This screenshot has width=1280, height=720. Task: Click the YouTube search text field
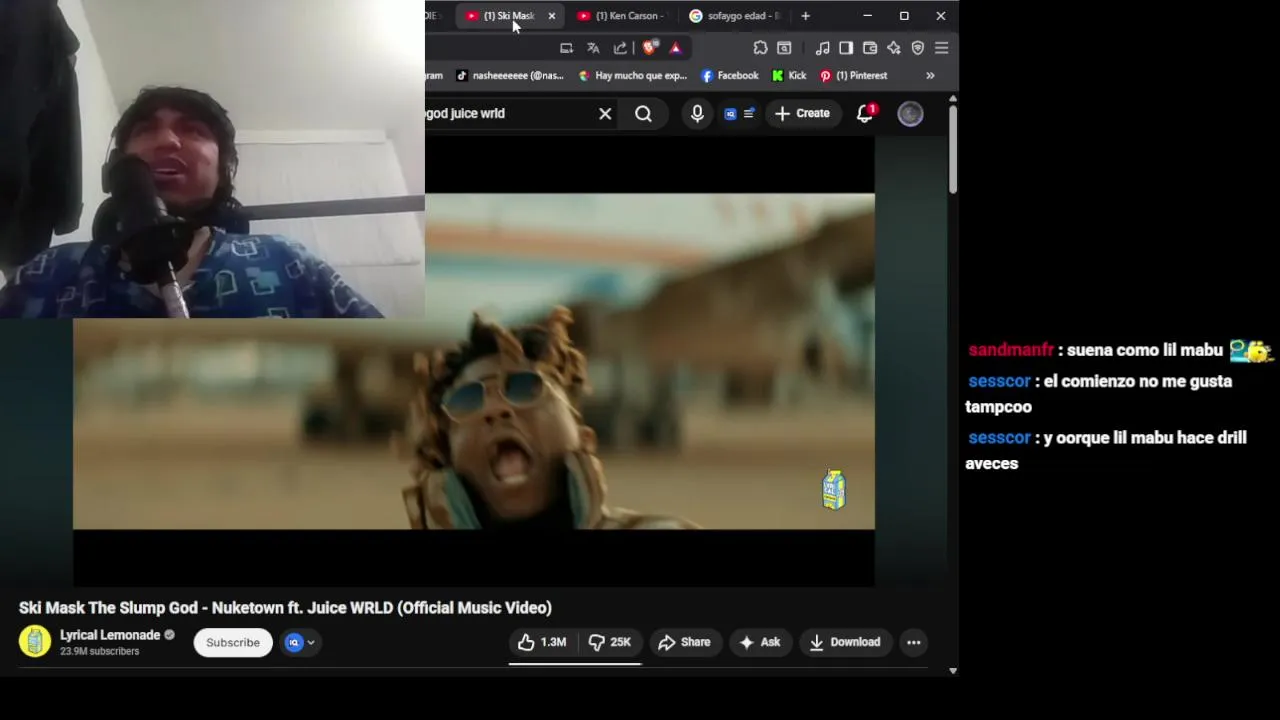[x=505, y=114]
